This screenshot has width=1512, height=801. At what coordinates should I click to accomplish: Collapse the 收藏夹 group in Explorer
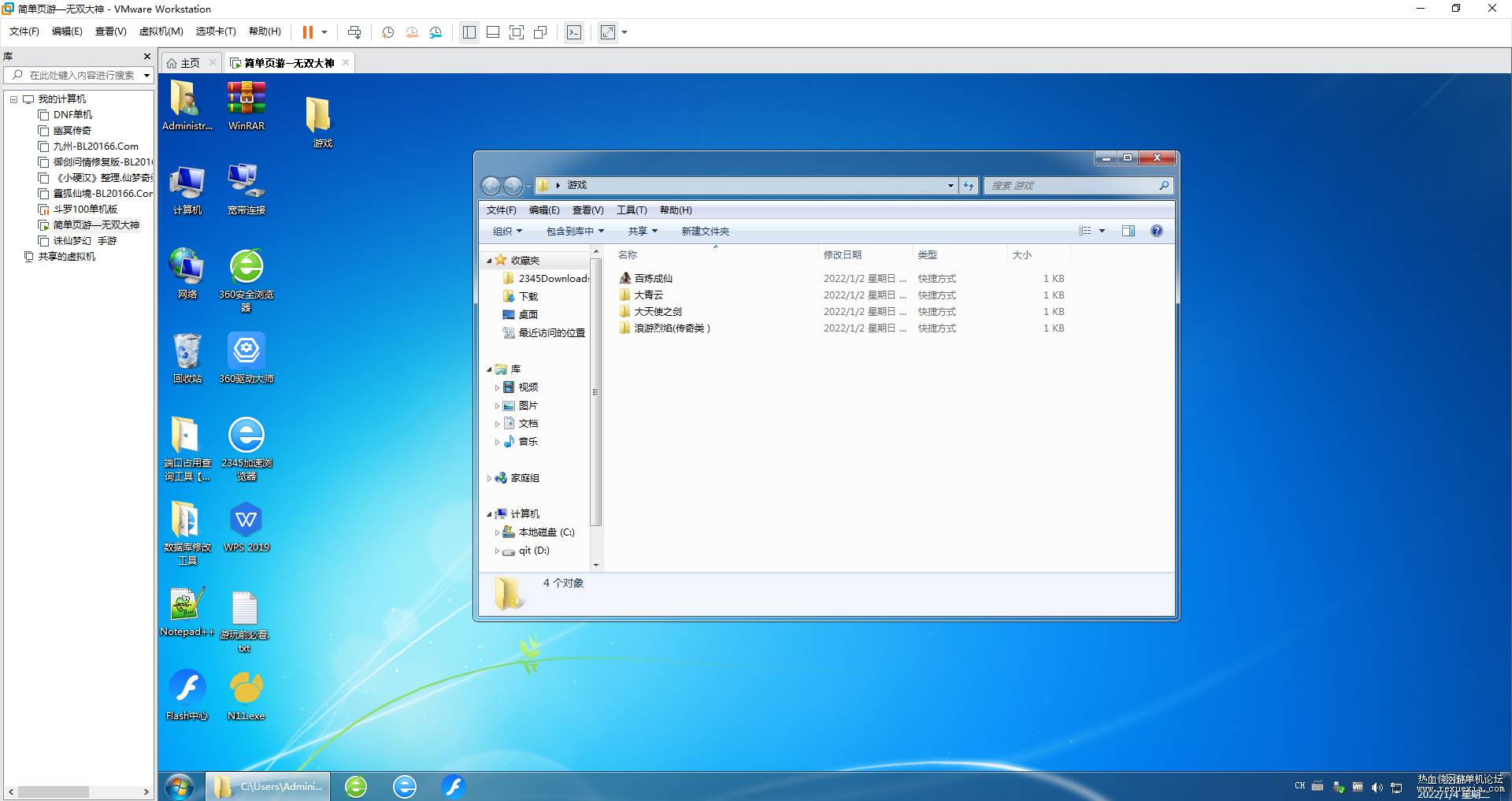coord(489,261)
